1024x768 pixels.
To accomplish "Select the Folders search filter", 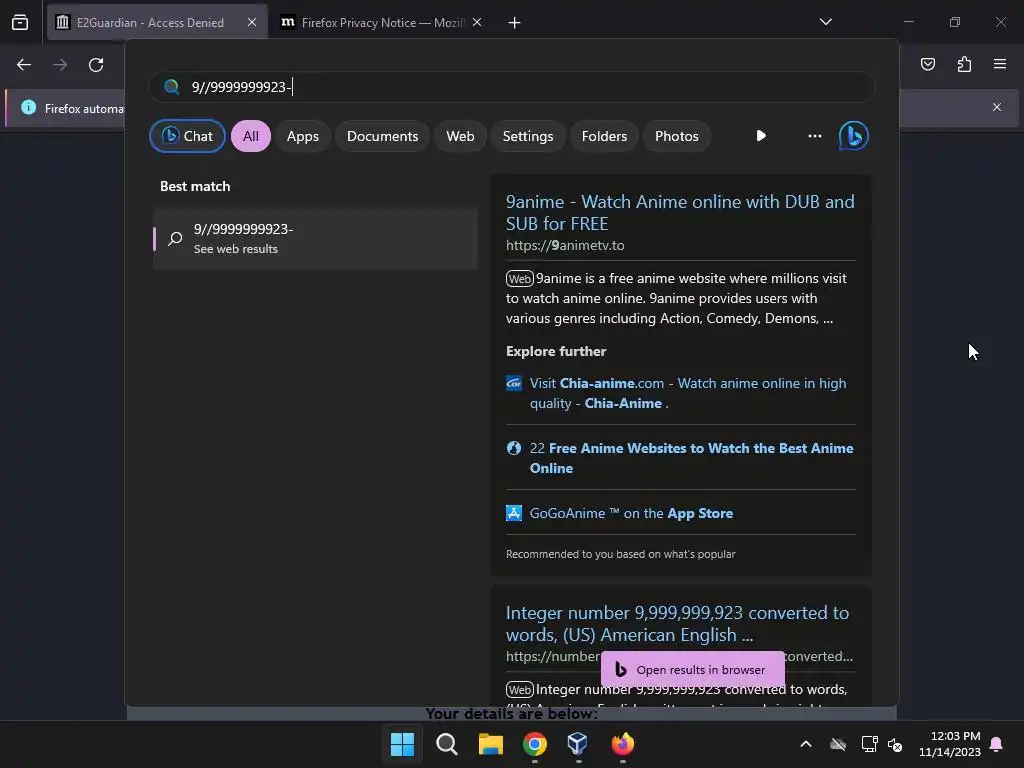I will coord(604,136).
